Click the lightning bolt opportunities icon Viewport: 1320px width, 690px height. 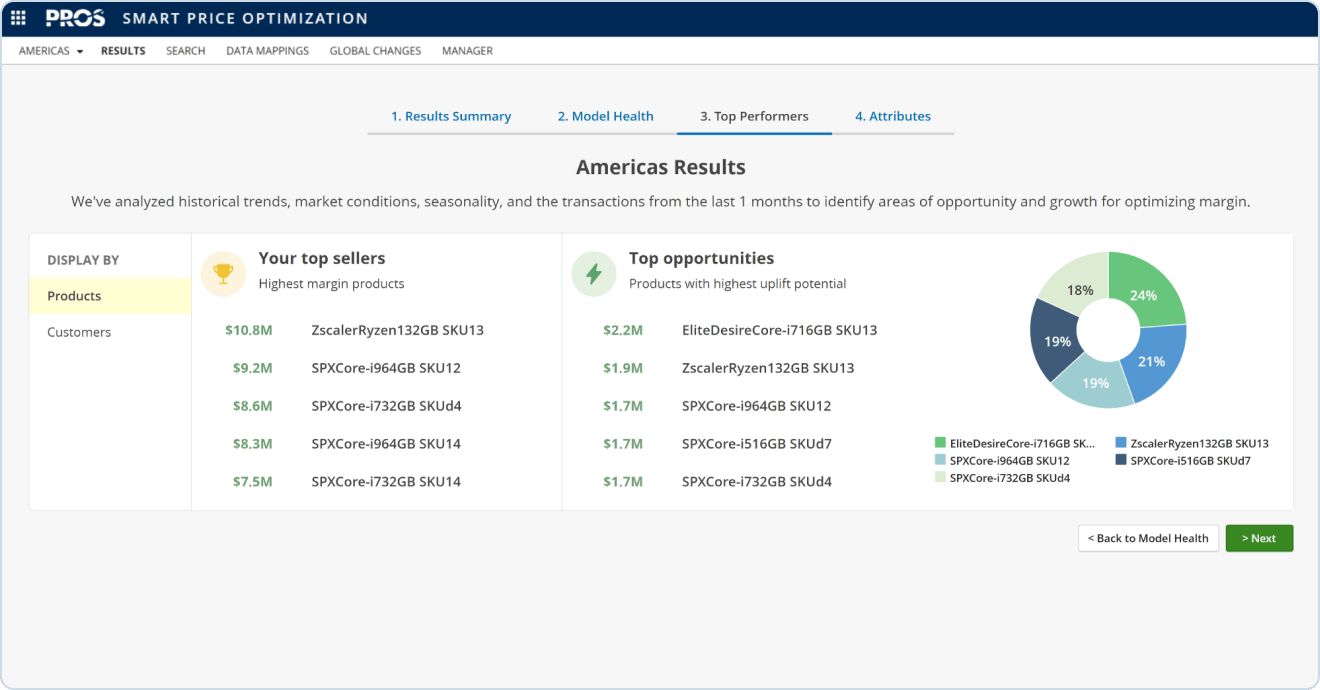click(593, 273)
